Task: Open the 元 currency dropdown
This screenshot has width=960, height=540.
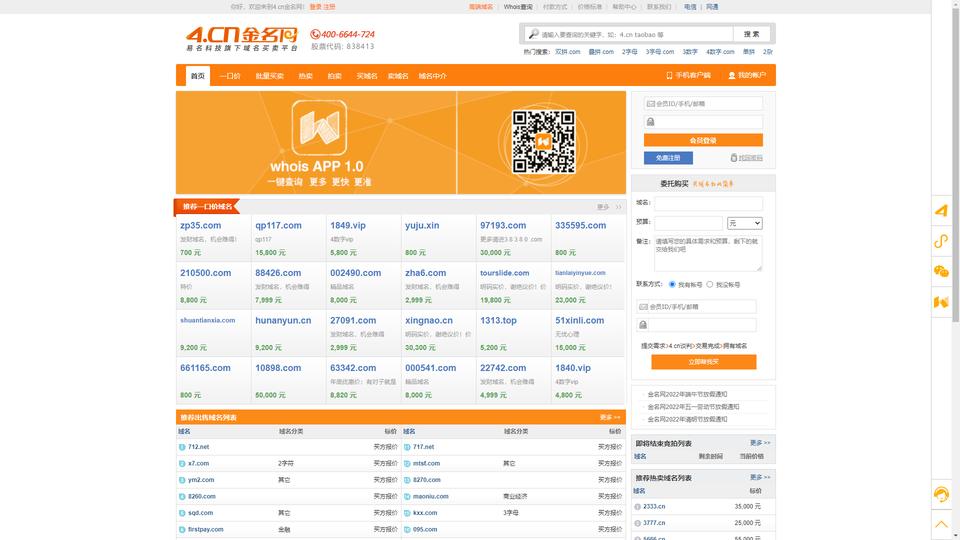Action: coord(744,223)
